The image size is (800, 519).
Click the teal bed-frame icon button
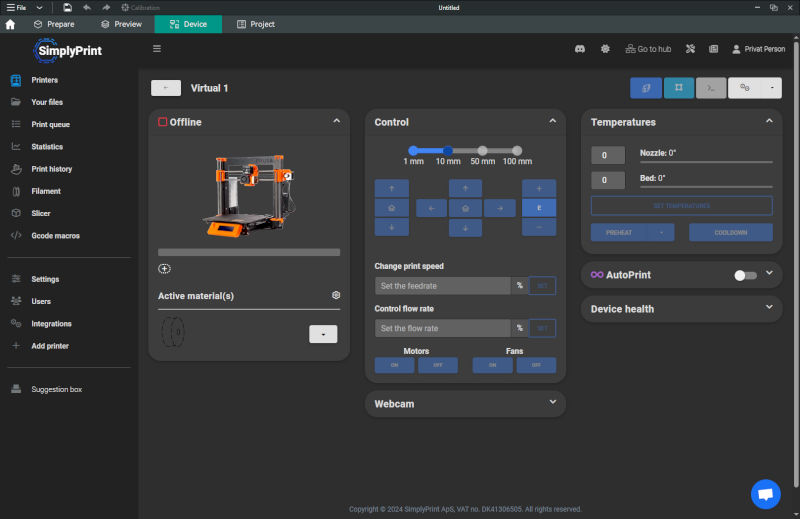[679, 88]
